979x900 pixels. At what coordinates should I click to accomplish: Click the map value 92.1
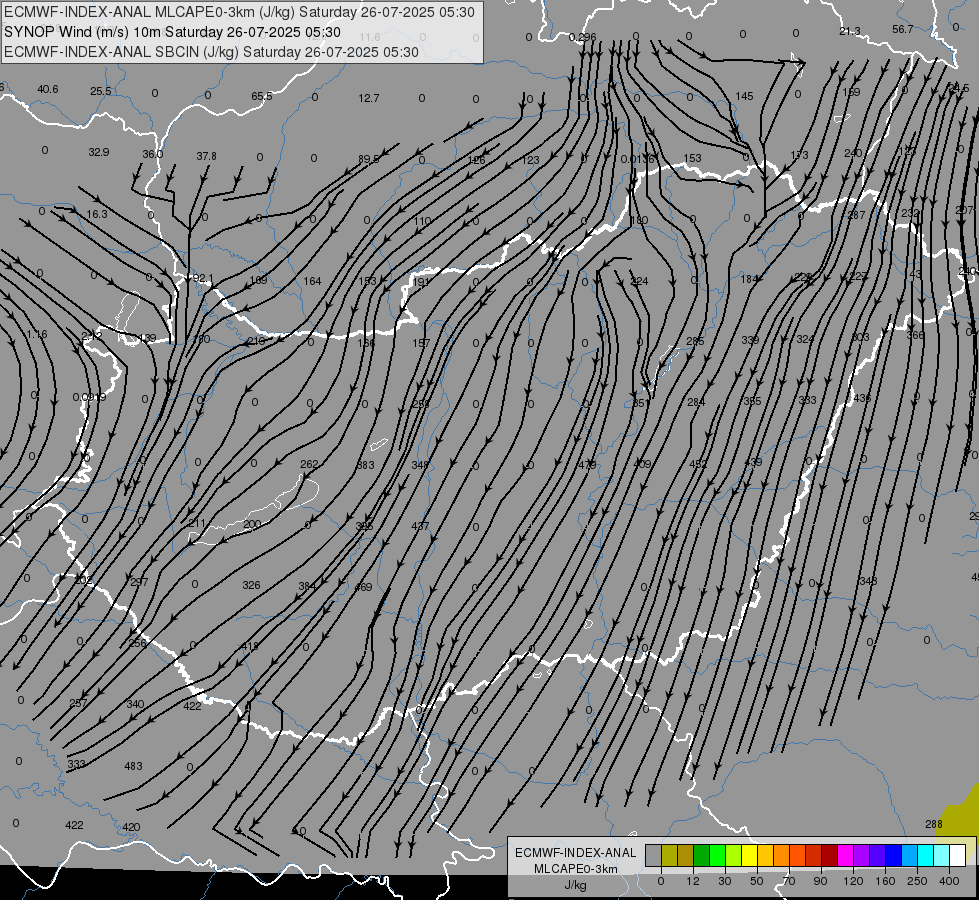click(203, 278)
